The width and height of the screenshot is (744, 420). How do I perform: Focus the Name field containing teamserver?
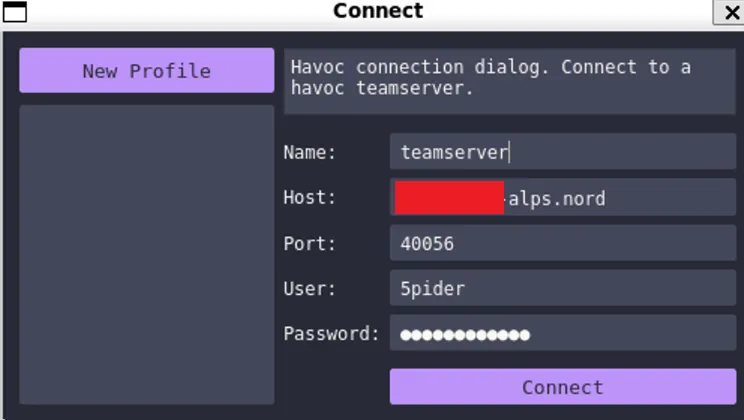click(563, 151)
